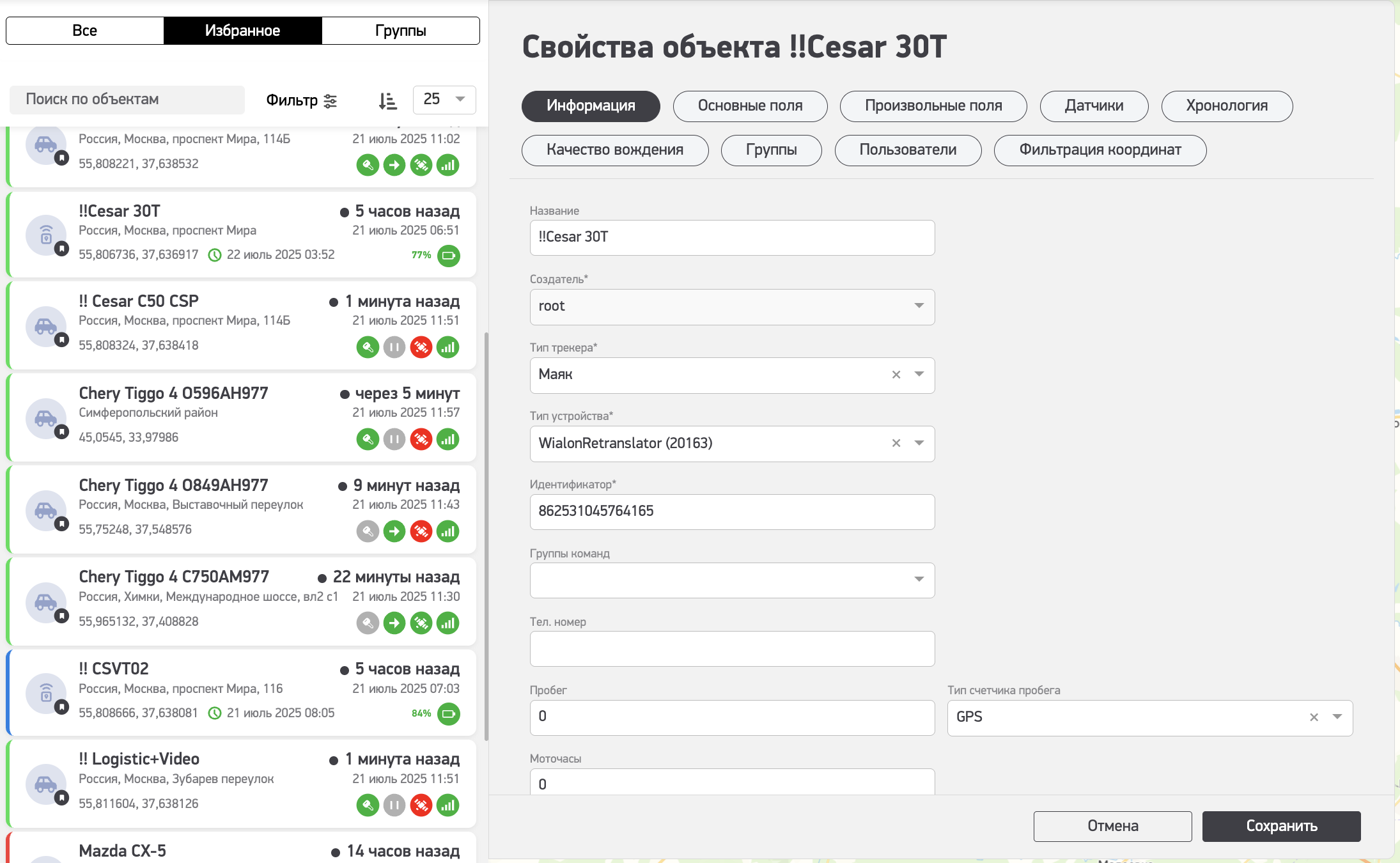
Task: Click the Отмена button
Action: pos(1113,827)
